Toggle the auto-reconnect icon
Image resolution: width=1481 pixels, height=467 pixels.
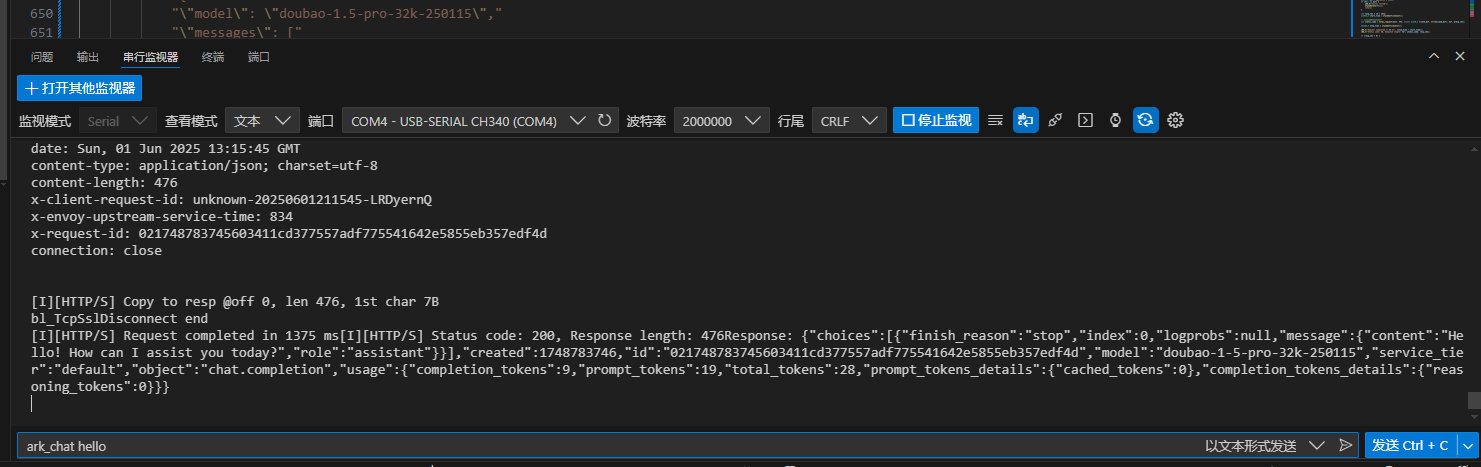point(1146,120)
